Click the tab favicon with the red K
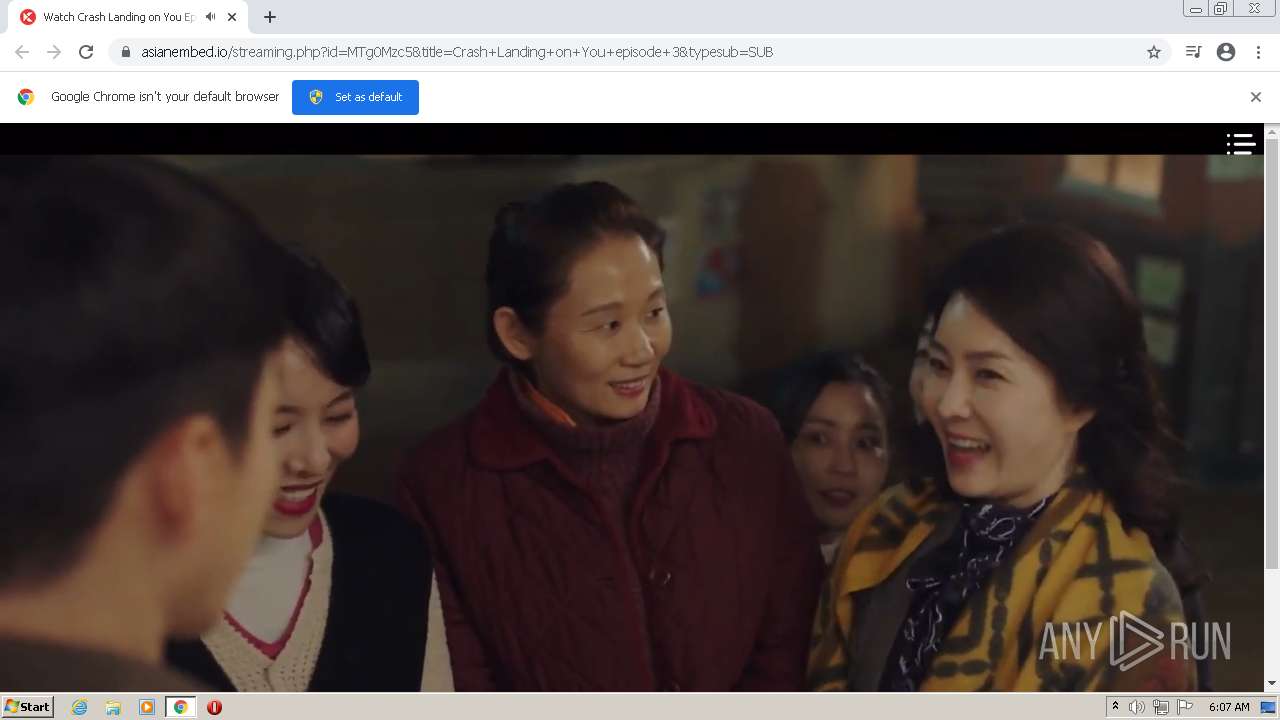1280x720 pixels. tap(28, 17)
